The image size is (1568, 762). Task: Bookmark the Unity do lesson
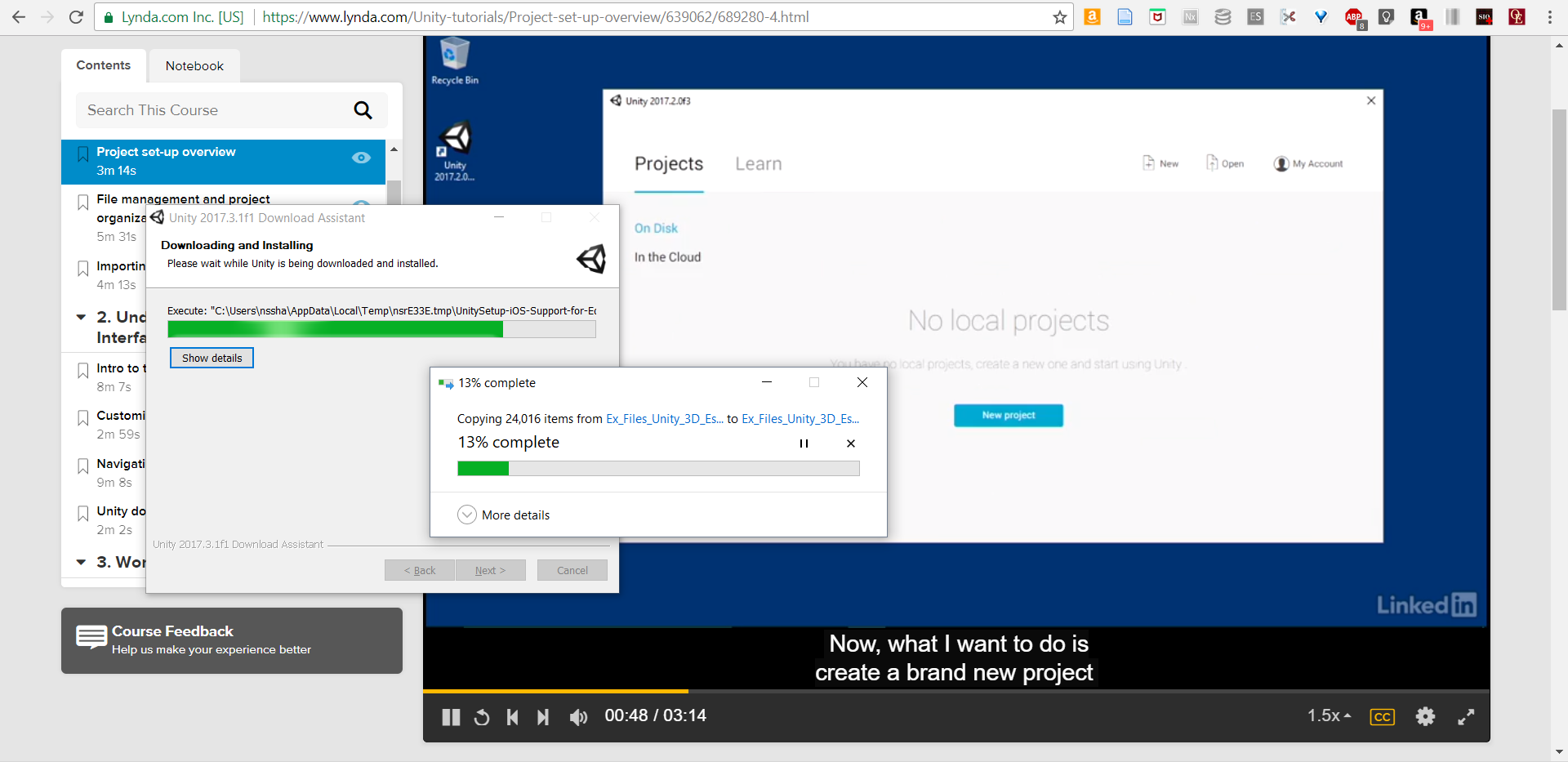pyautogui.click(x=82, y=514)
